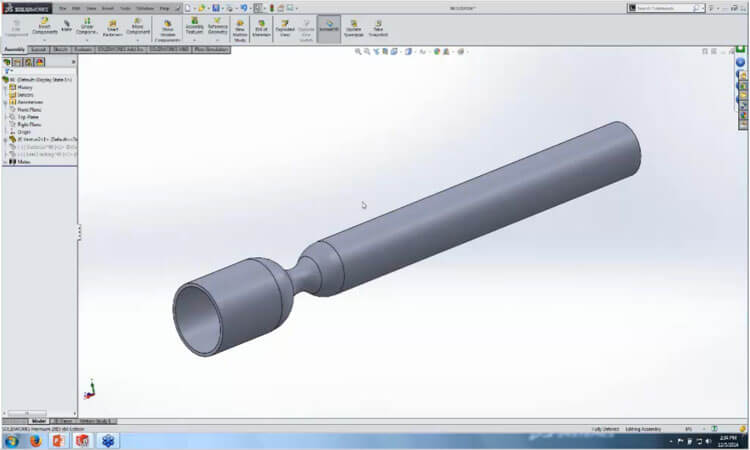Toggle Show Hidden Components
Screen dimensions: 750x450
[168, 25]
